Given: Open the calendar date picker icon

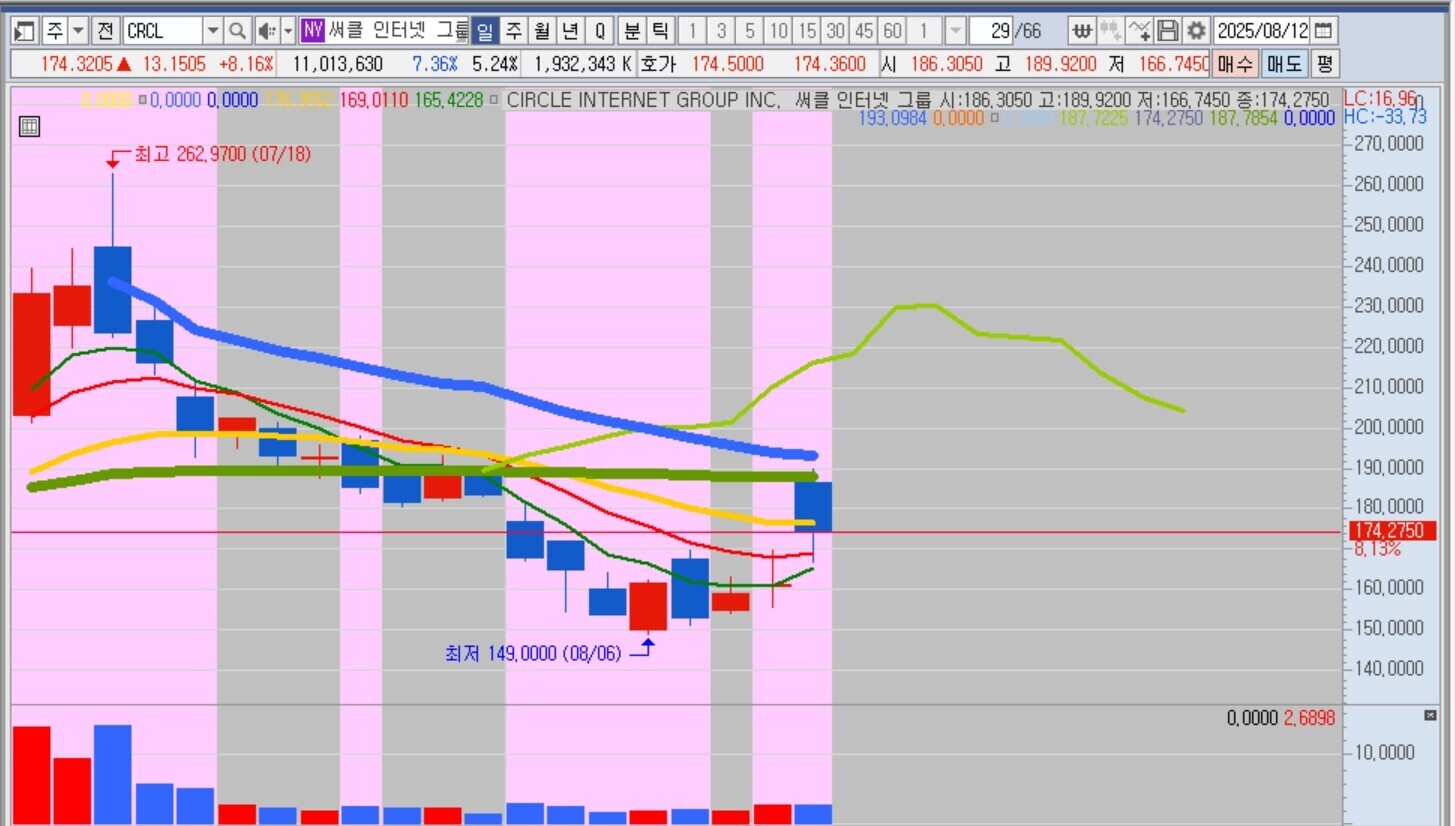Looking at the screenshot, I should point(1323,31).
